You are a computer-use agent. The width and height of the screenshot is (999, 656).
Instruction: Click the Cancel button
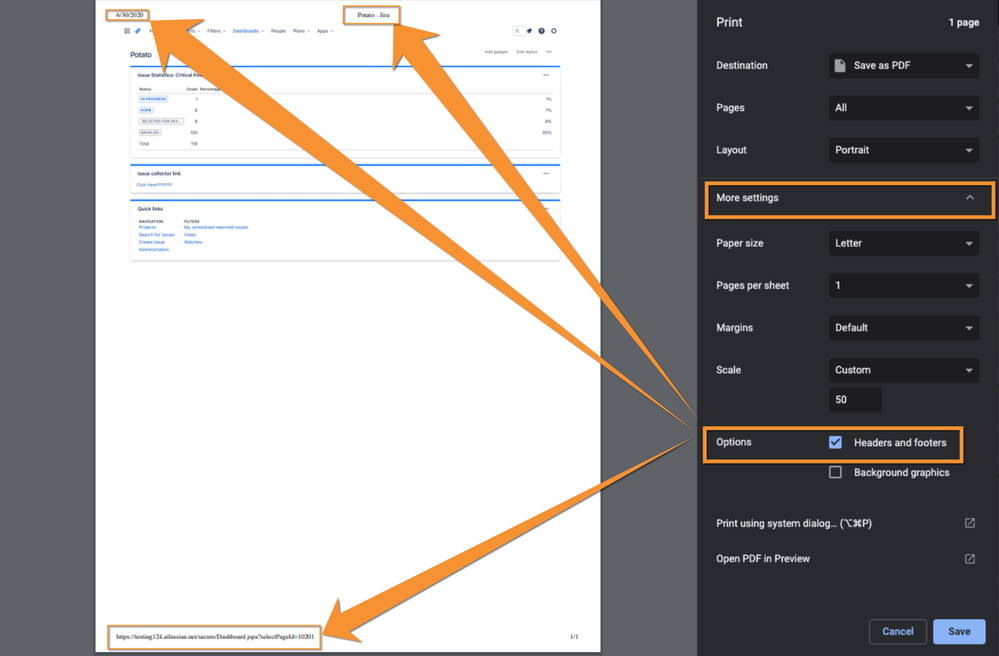tap(897, 631)
